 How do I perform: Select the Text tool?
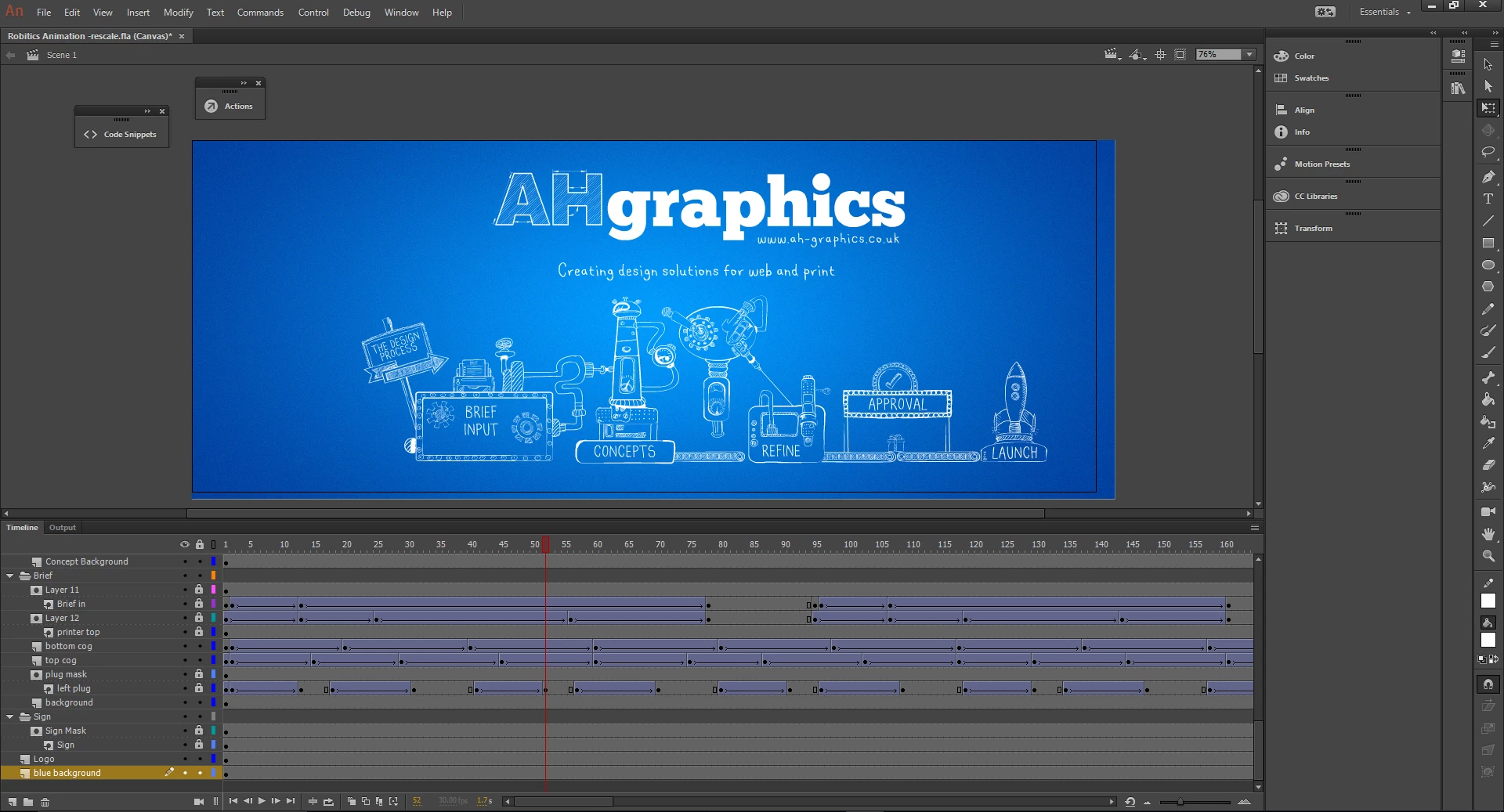click(1488, 199)
